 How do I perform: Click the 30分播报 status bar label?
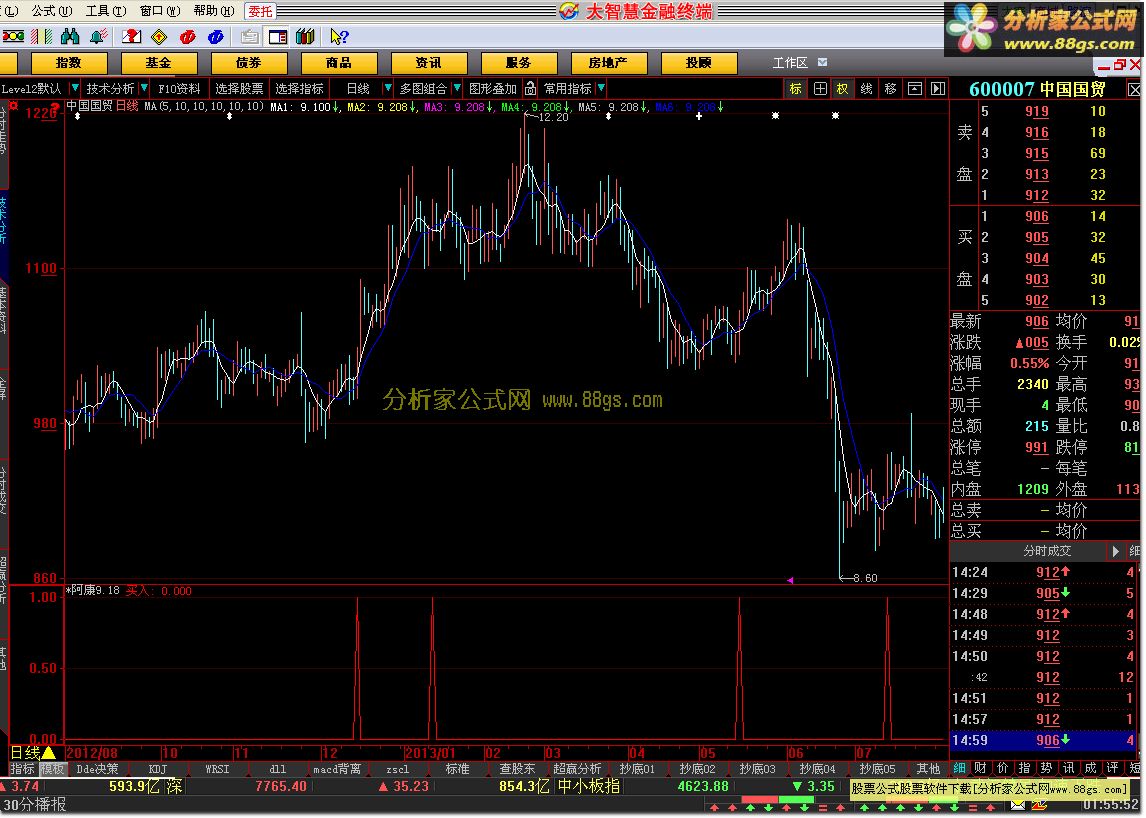click(34, 805)
